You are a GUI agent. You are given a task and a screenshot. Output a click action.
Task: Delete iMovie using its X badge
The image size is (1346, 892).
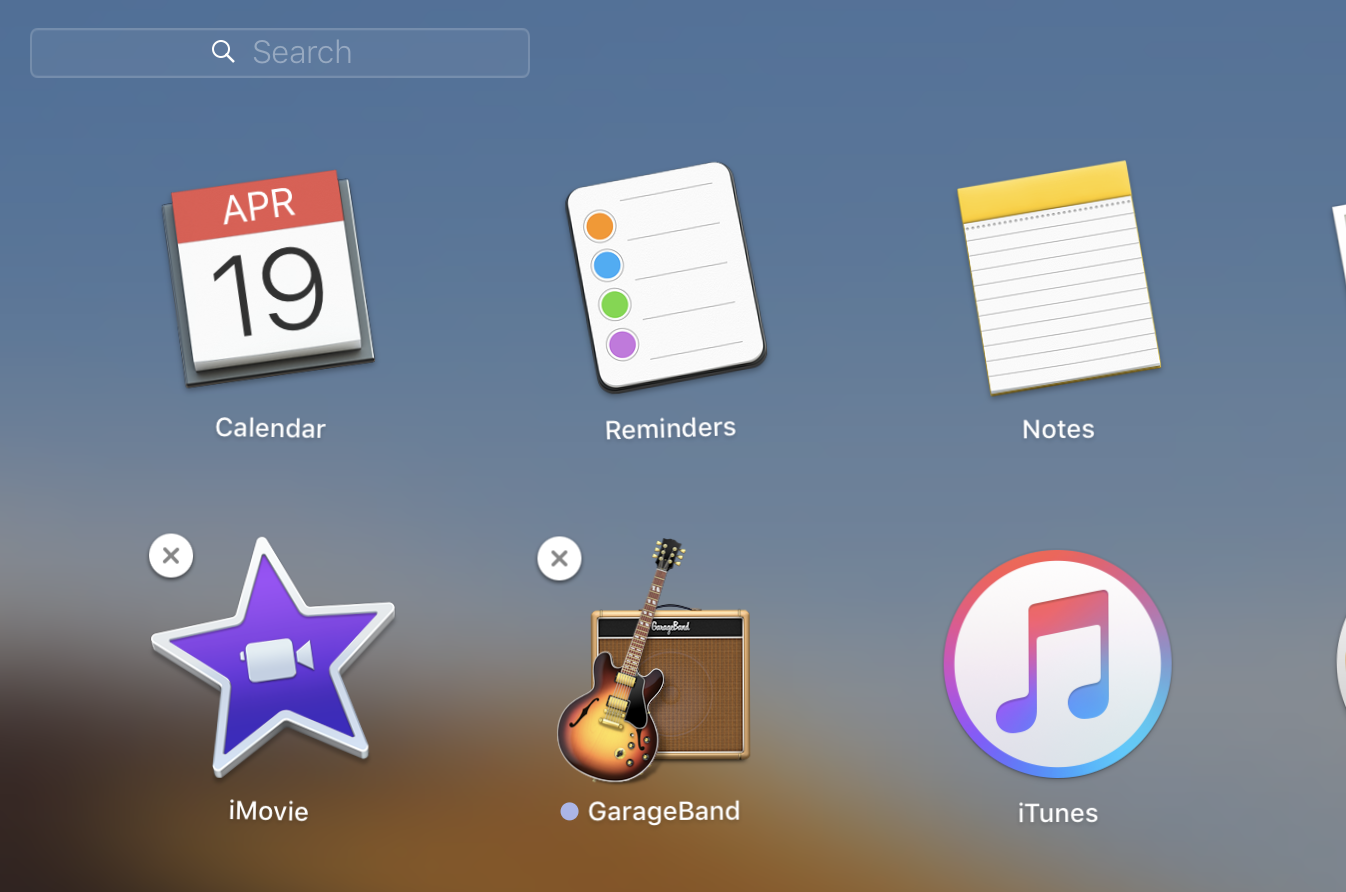point(171,556)
